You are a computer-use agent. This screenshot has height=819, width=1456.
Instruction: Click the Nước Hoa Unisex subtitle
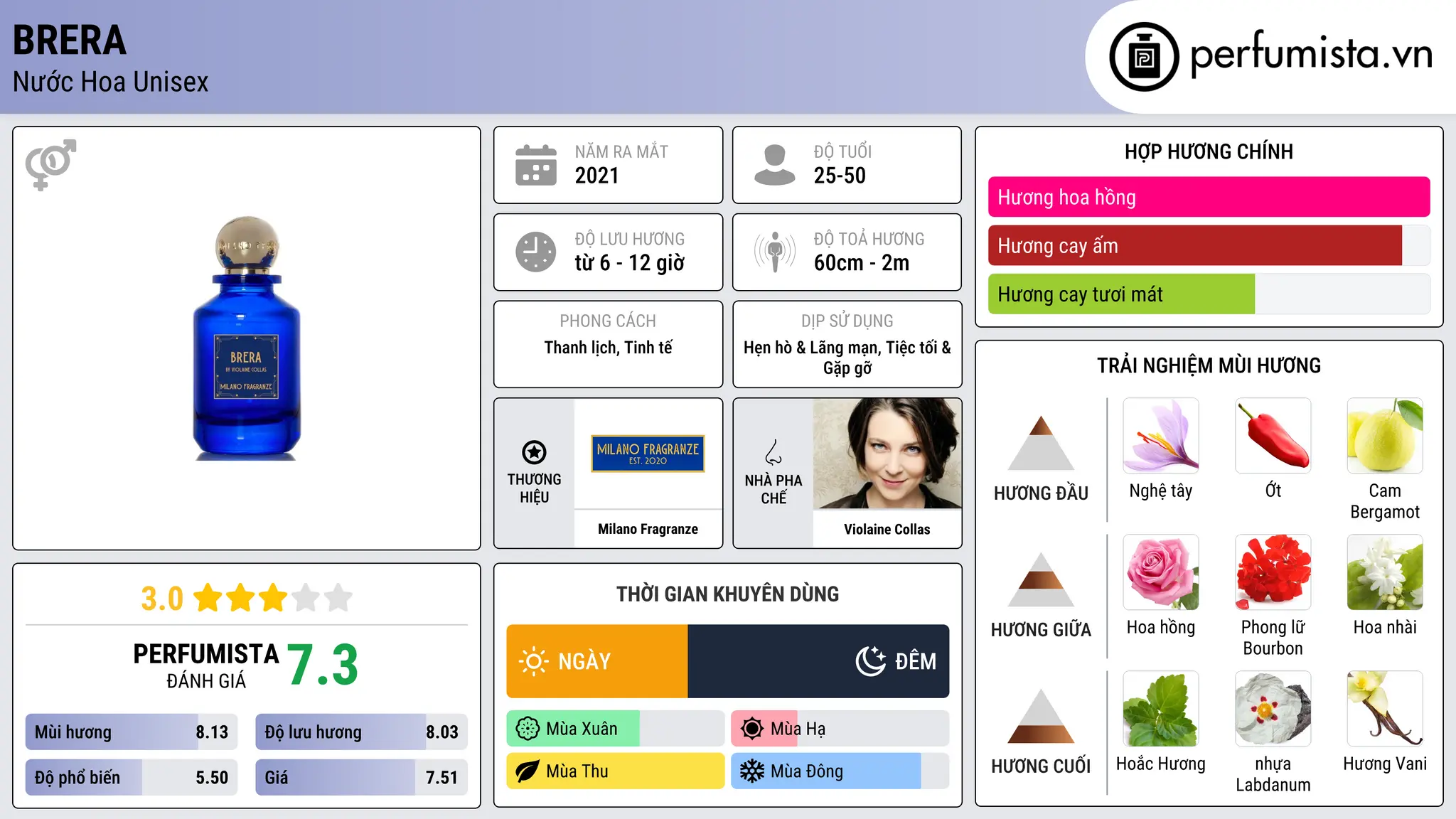coord(111,82)
